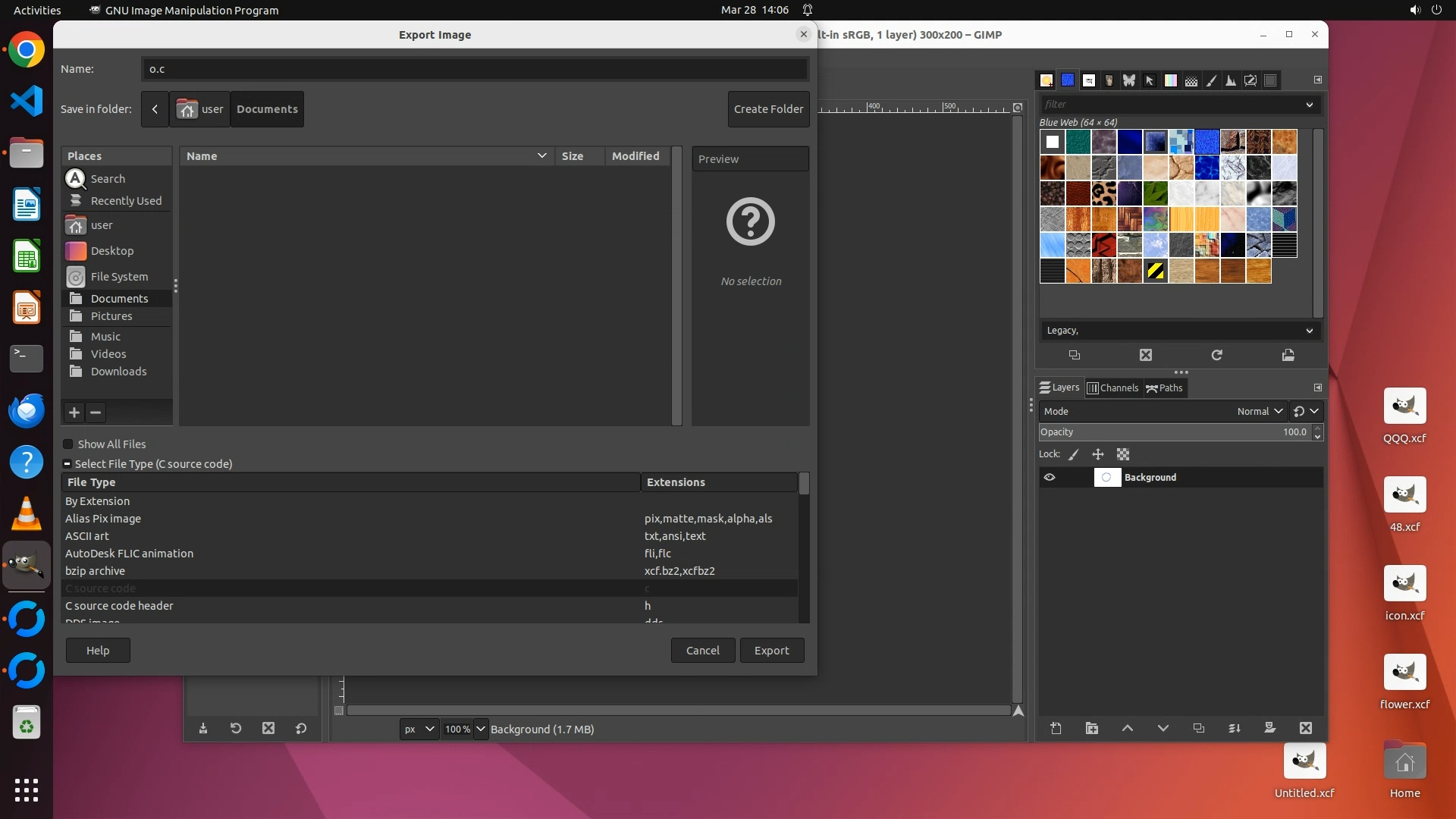1456x819 pixels.
Task: Click the new layer icon
Action: click(1056, 728)
